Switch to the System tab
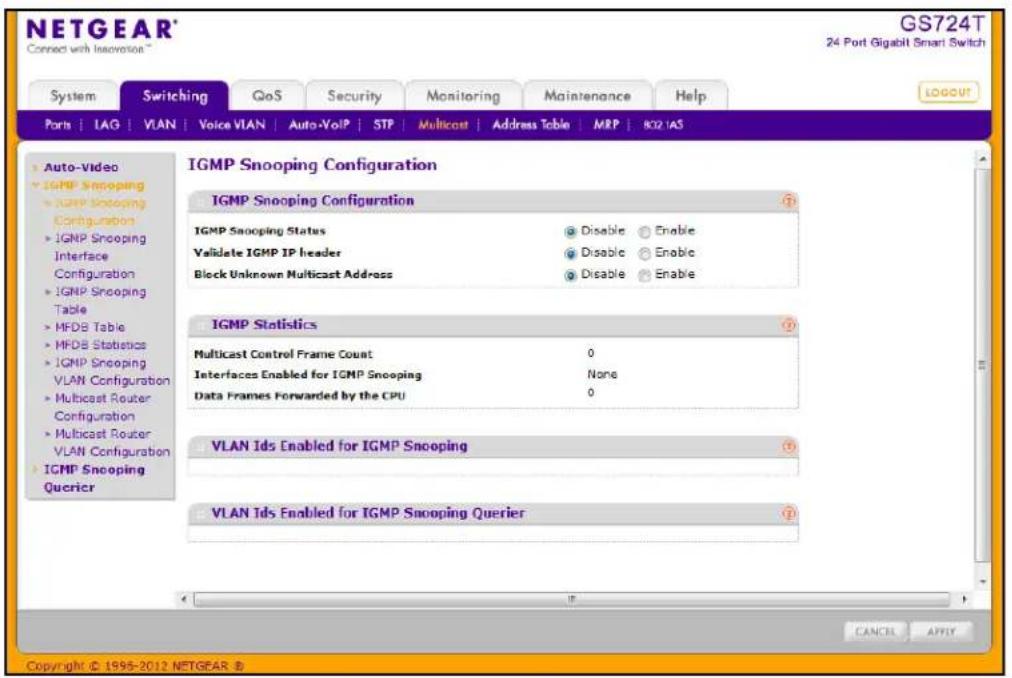 click(x=73, y=96)
